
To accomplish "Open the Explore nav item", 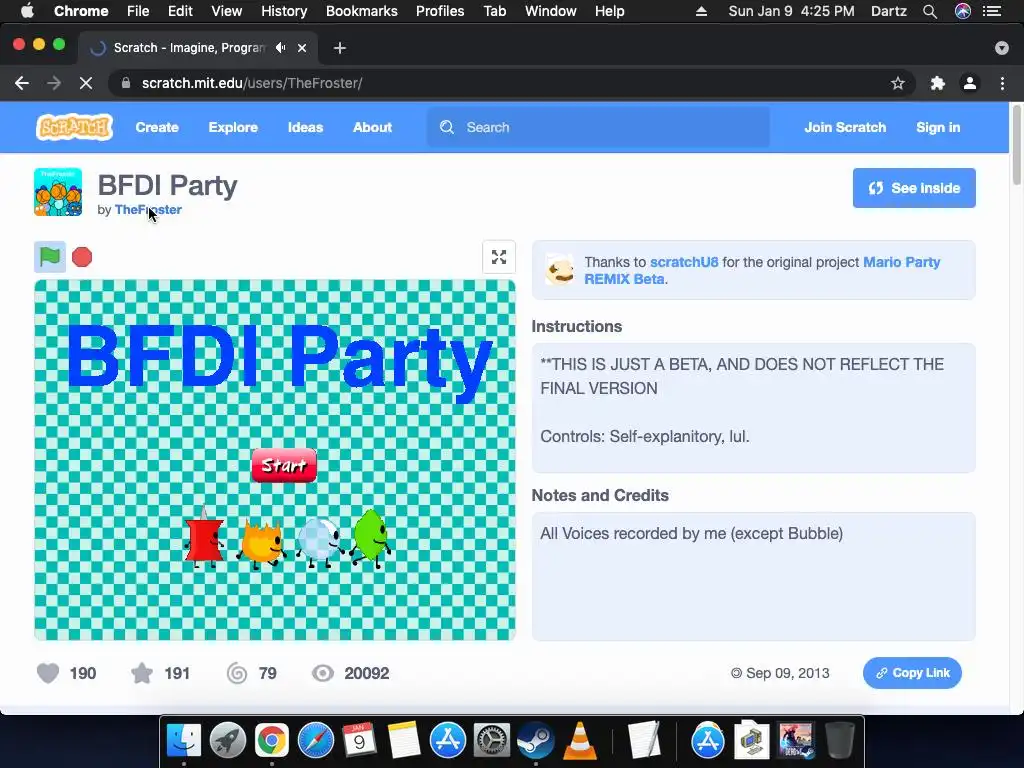I will click(233, 127).
